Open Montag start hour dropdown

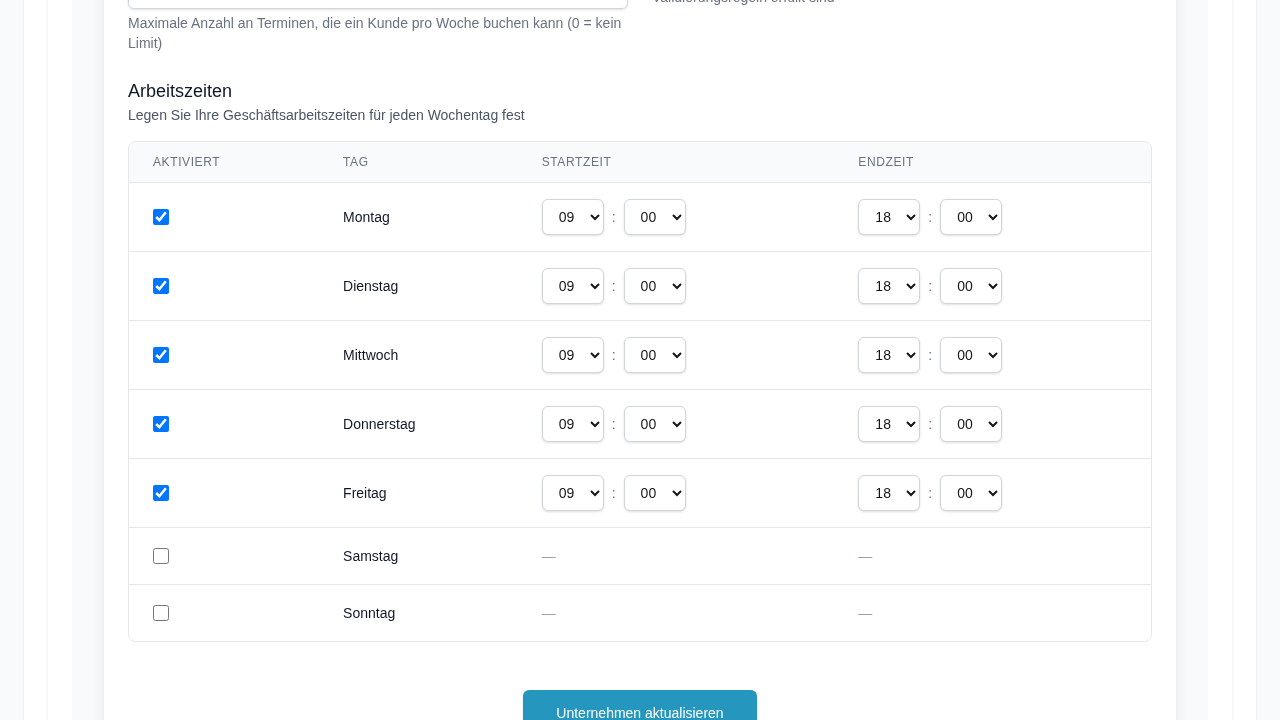tap(572, 217)
